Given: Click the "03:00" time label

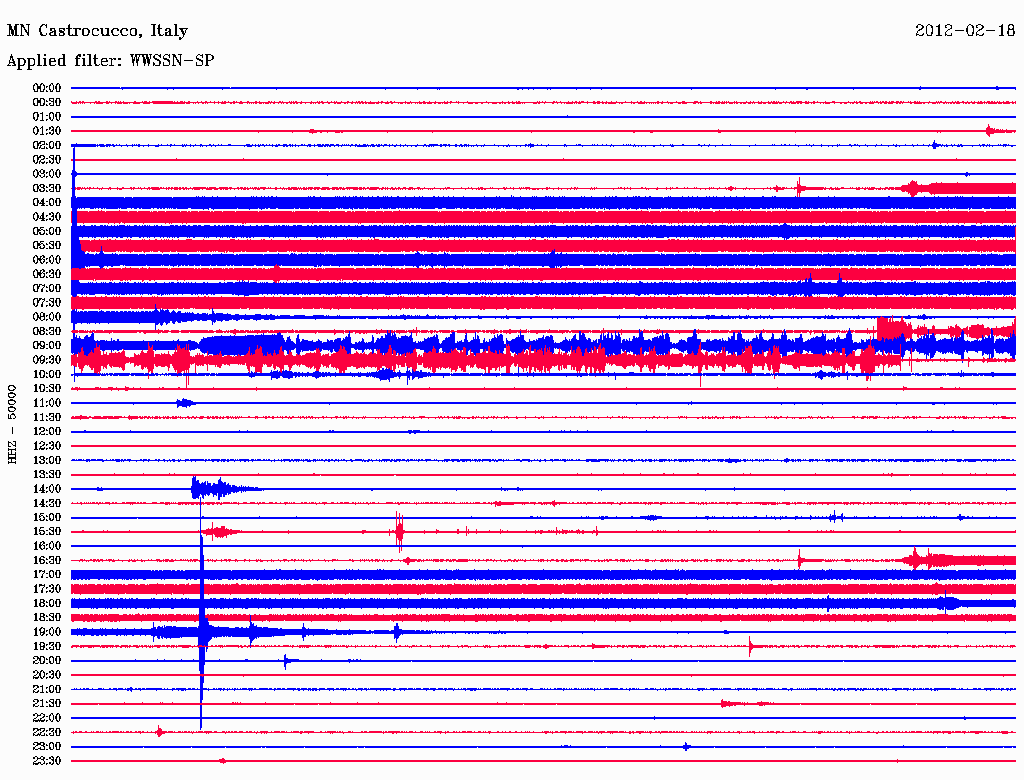Looking at the screenshot, I should (x=46, y=174).
